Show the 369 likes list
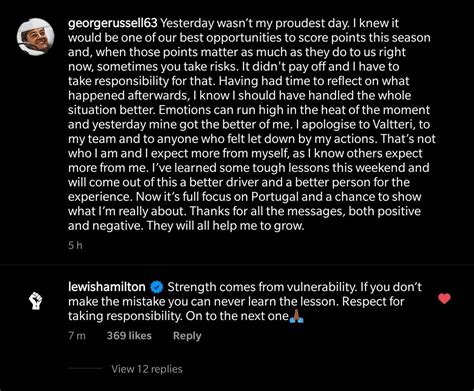This screenshot has height=391, width=474. point(129,336)
